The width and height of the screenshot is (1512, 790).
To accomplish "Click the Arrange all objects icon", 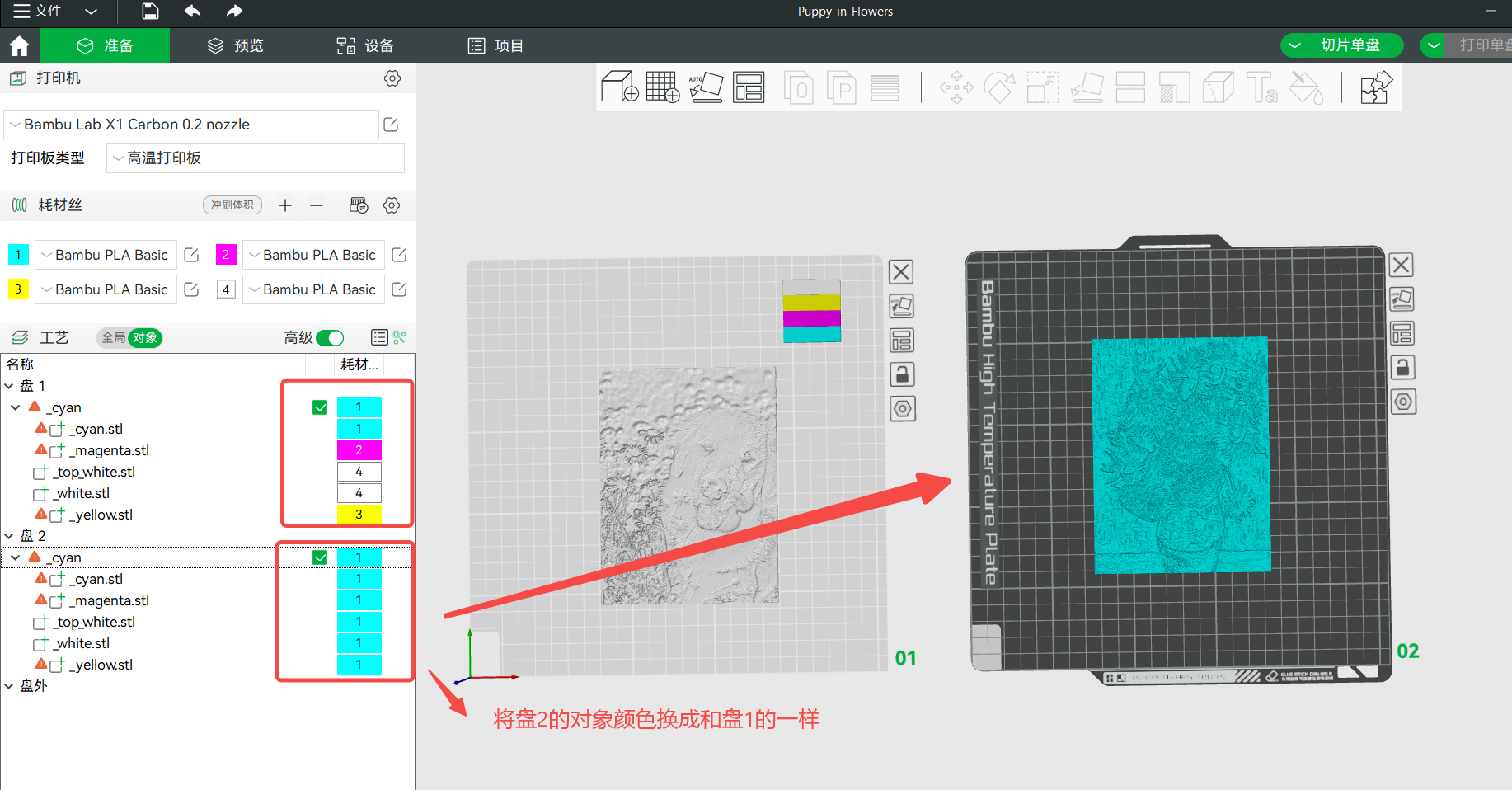I will point(749,87).
